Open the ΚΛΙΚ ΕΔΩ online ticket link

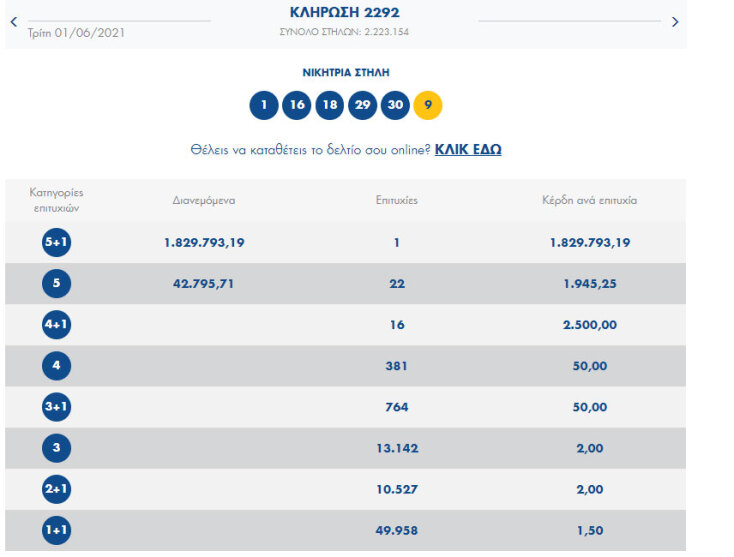point(468,150)
